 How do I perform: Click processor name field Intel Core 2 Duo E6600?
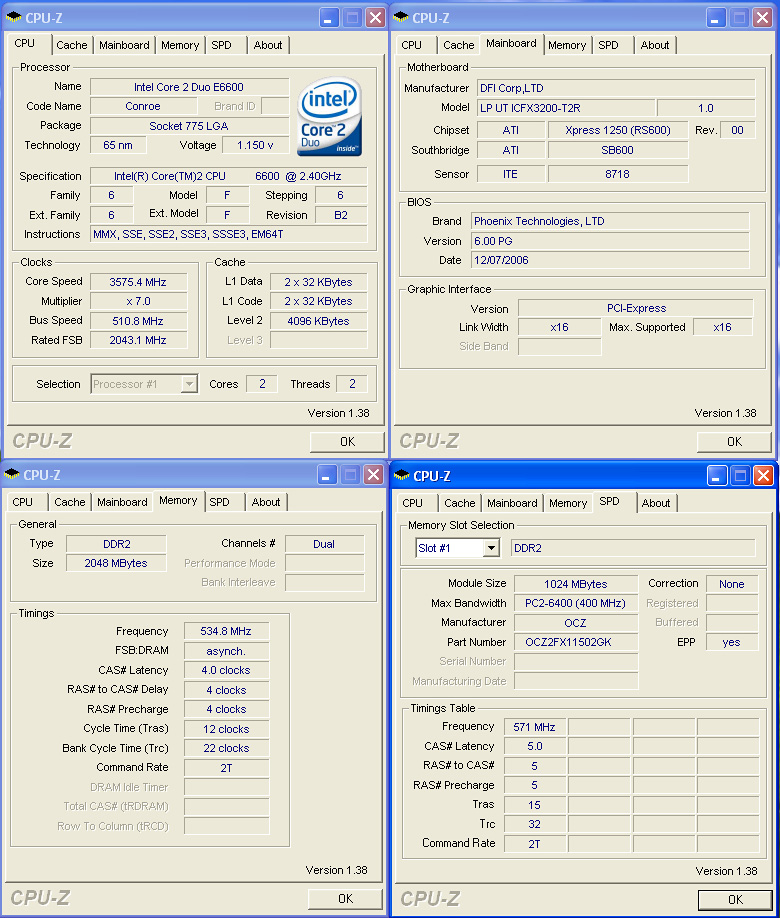click(x=189, y=87)
